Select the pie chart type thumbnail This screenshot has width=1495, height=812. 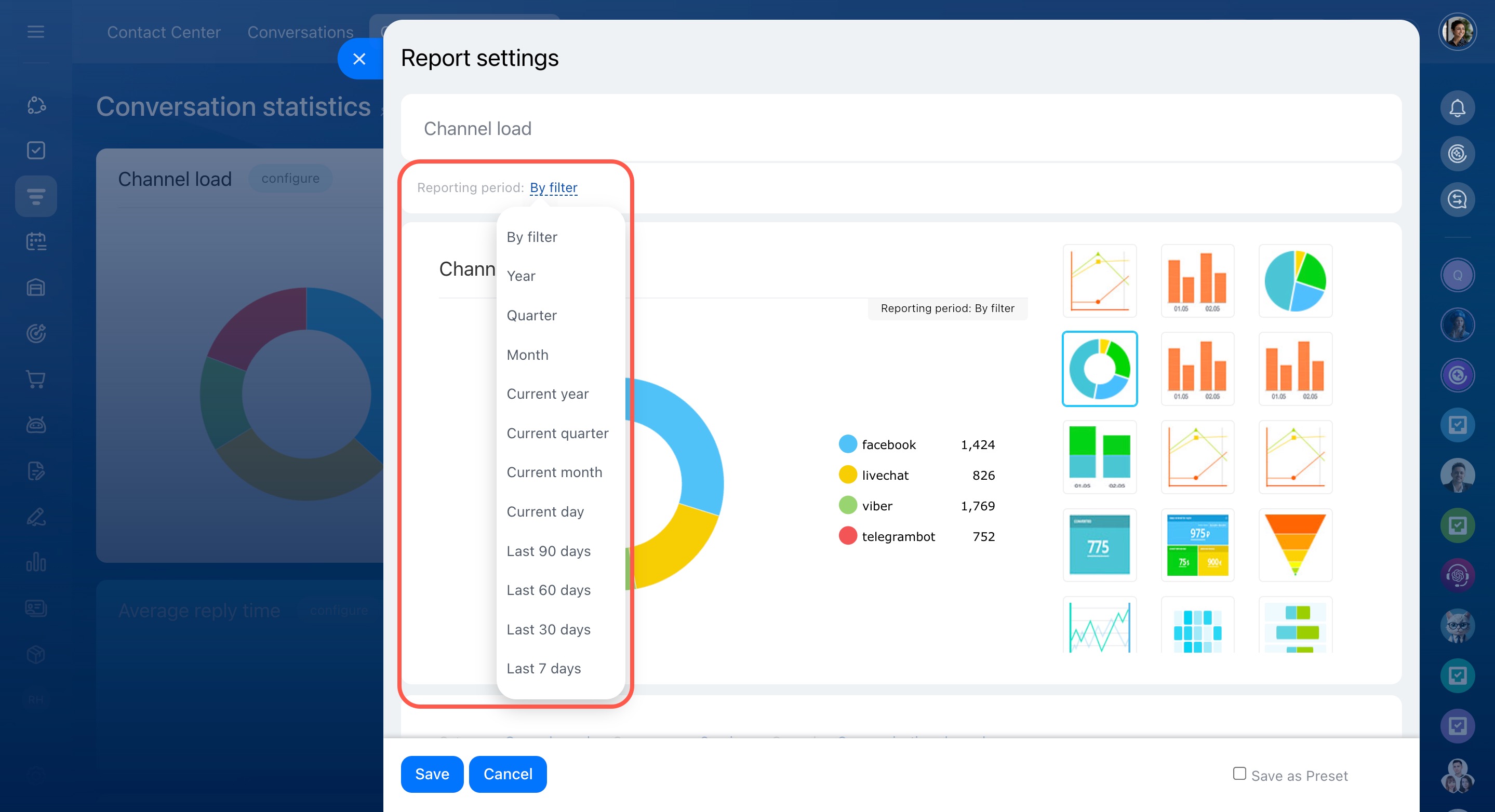point(1295,281)
